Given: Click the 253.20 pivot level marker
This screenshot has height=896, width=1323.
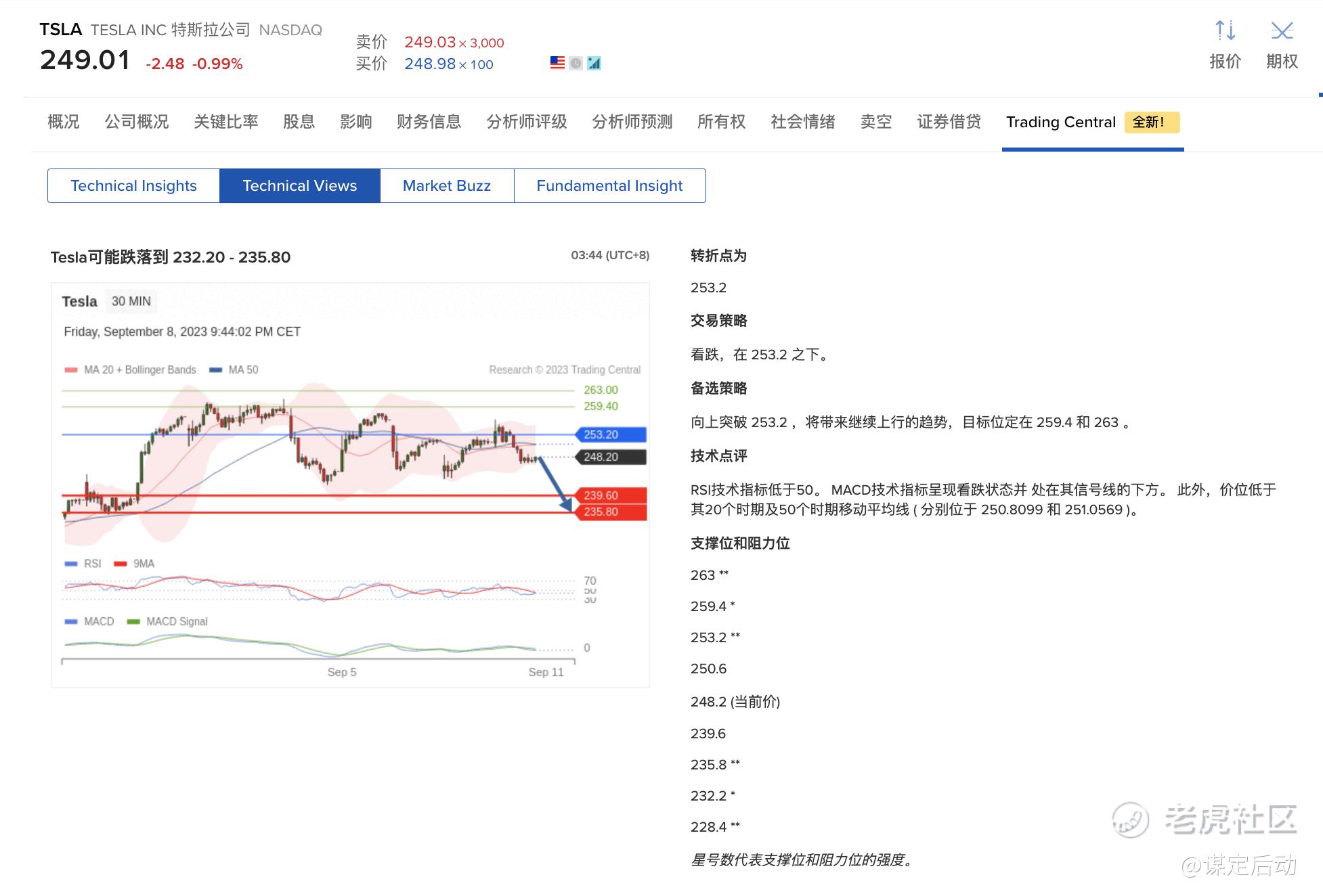Looking at the screenshot, I should pos(611,434).
